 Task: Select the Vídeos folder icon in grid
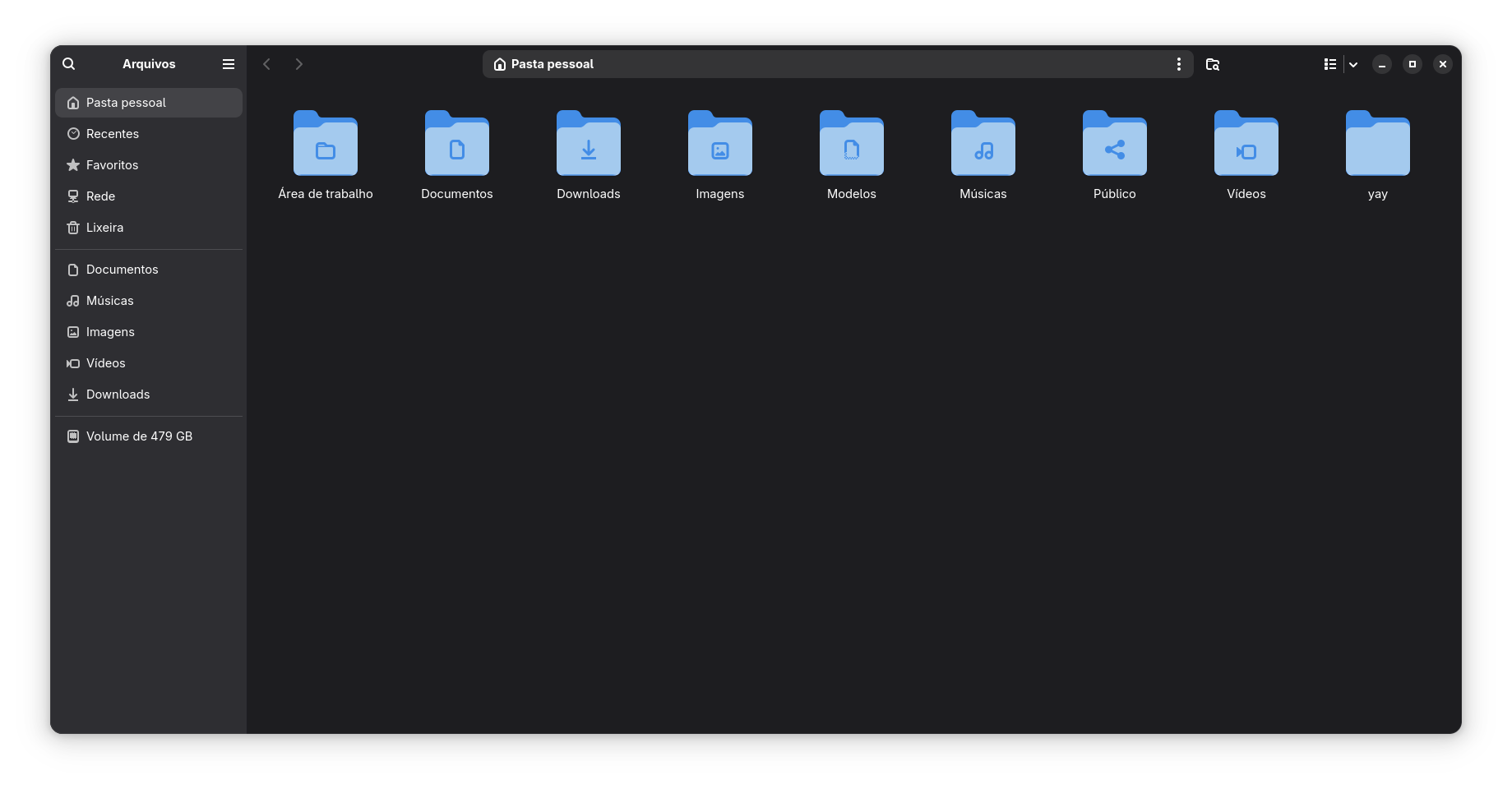pyautogui.click(x=1246, y=143)
